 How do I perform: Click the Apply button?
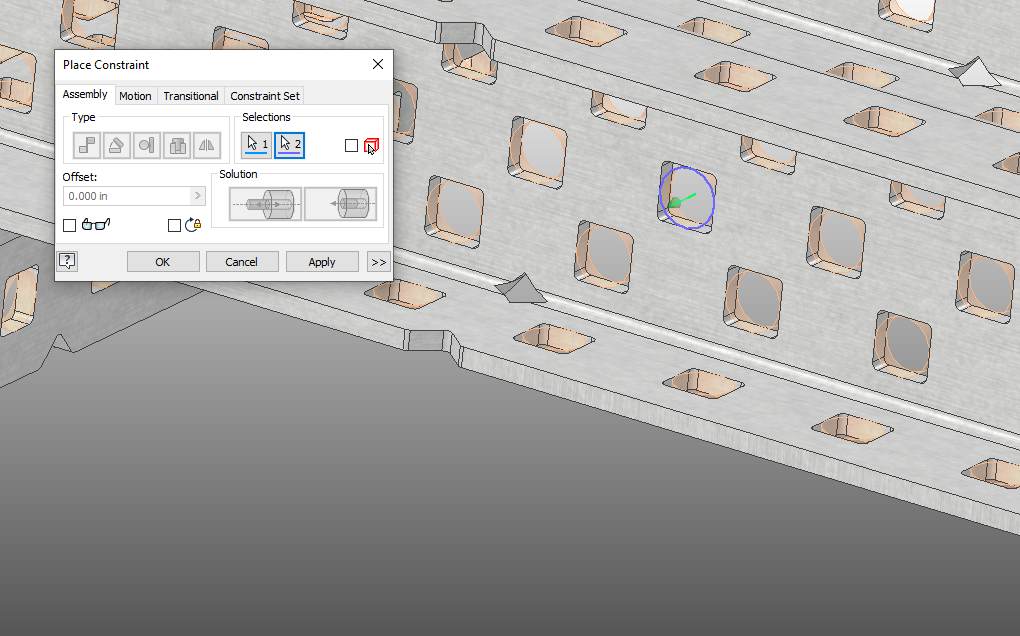(x=322, y=262)
